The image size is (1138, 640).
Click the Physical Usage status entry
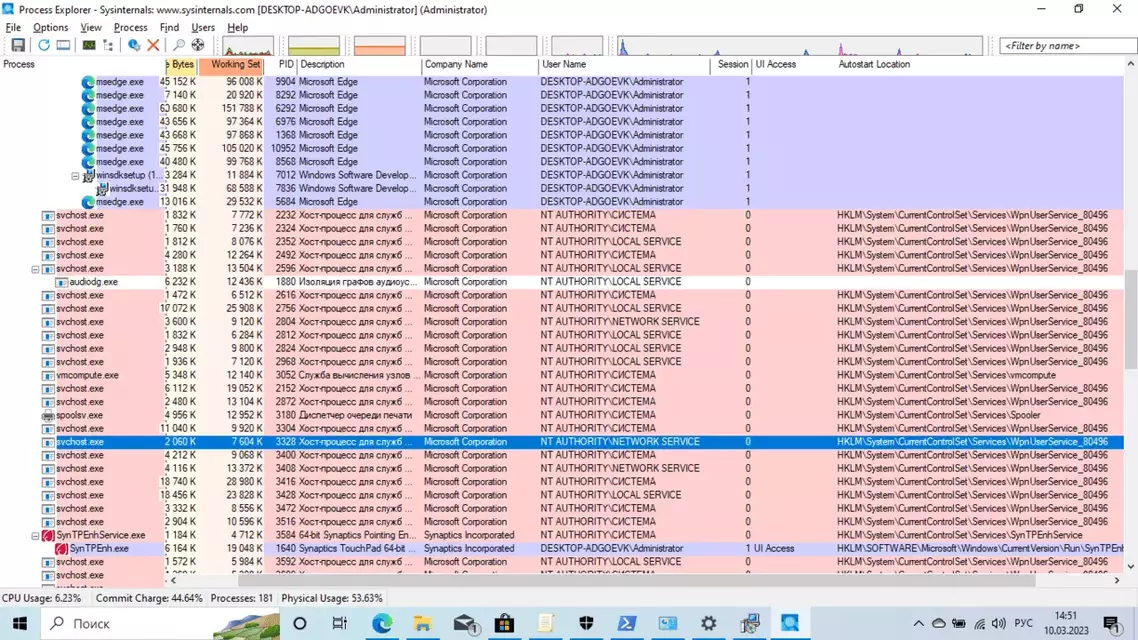[332, 599]
